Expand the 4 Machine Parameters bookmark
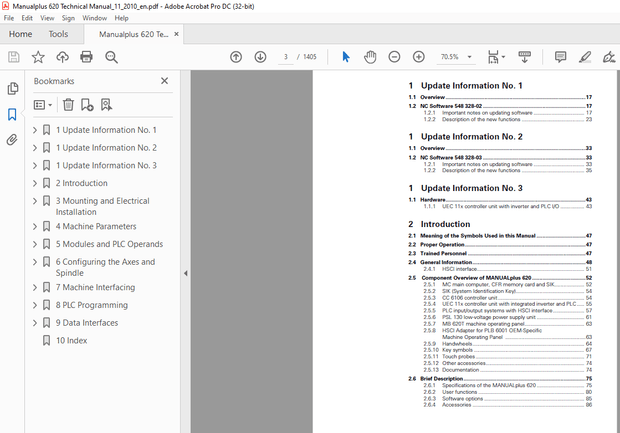The image size is (620, 433). pyautogui.click(x=35, y=226)
